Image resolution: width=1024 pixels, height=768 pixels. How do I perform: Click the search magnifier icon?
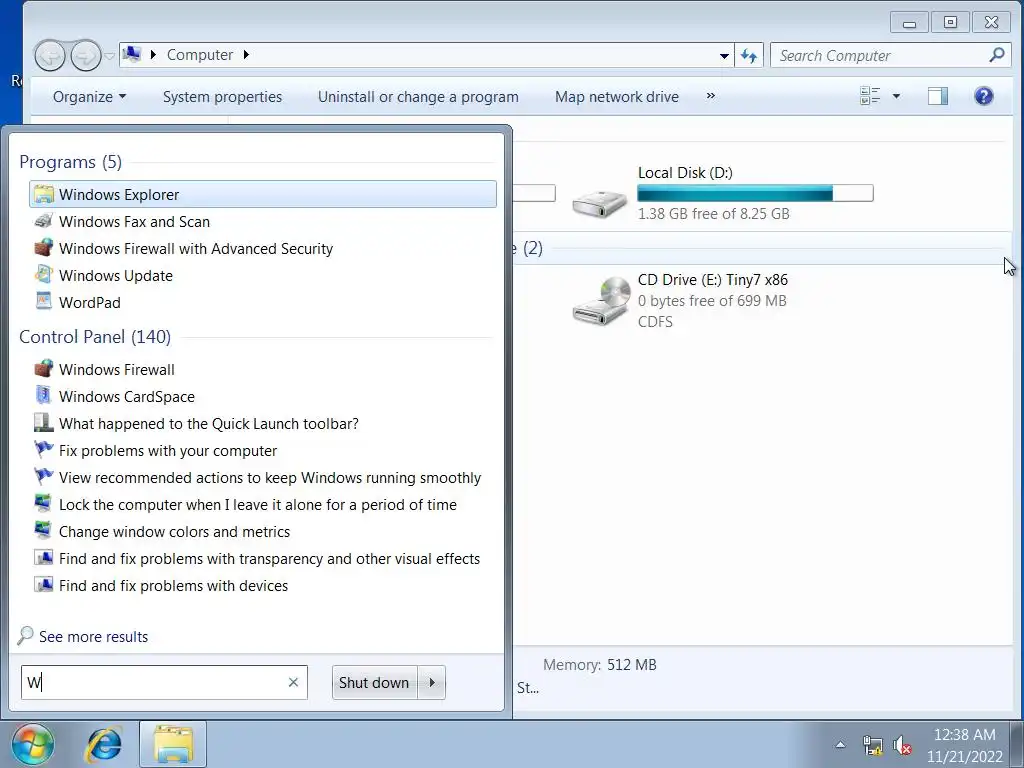[997, 56]
